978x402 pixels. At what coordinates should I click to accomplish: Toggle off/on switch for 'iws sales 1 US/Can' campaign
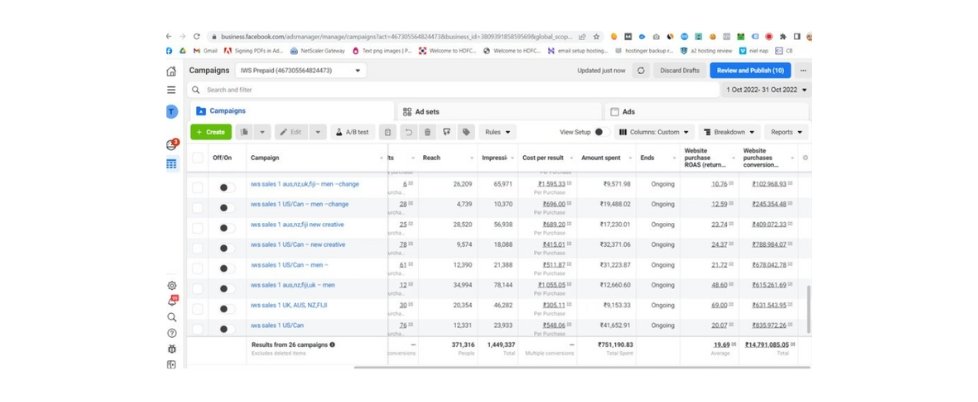pos(224,328)
